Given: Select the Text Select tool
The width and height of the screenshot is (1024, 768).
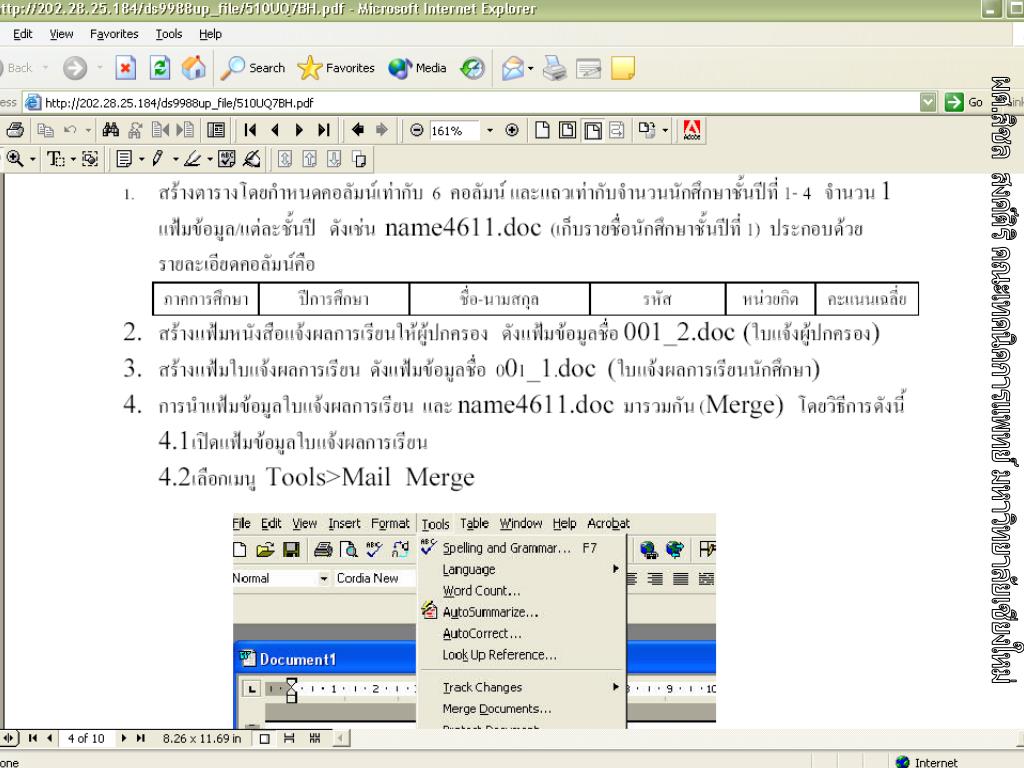Looking at the screenshot, I should pyautogui.click(x=56, y=159).
